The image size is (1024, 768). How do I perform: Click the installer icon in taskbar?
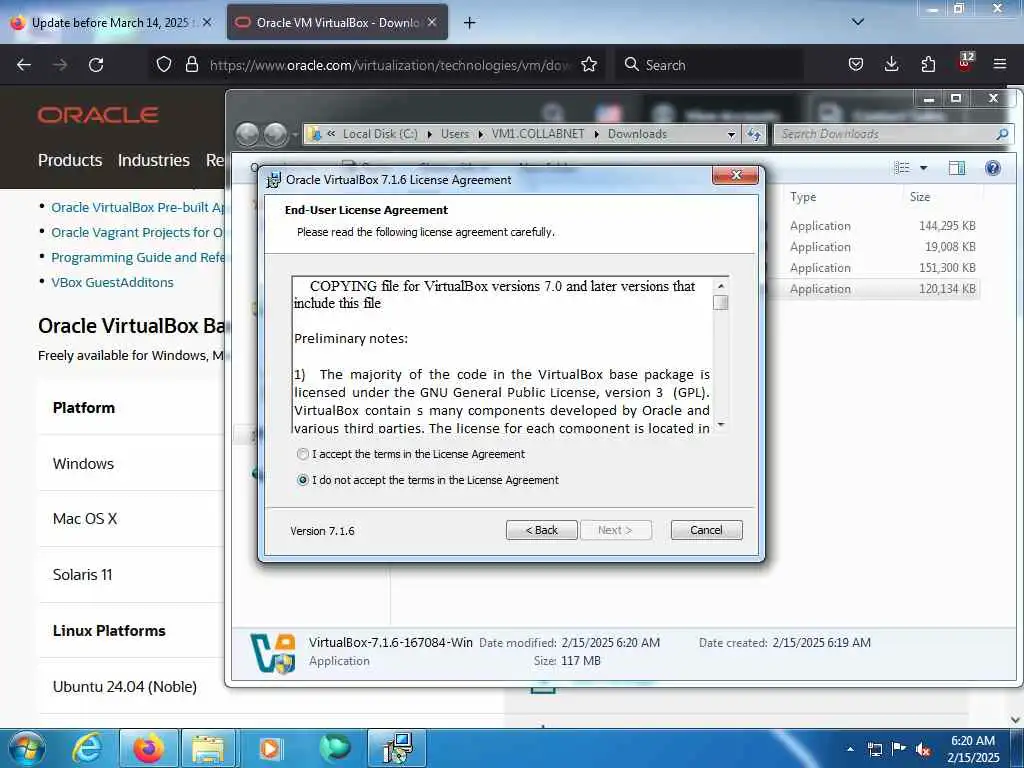tap(397, 748)
